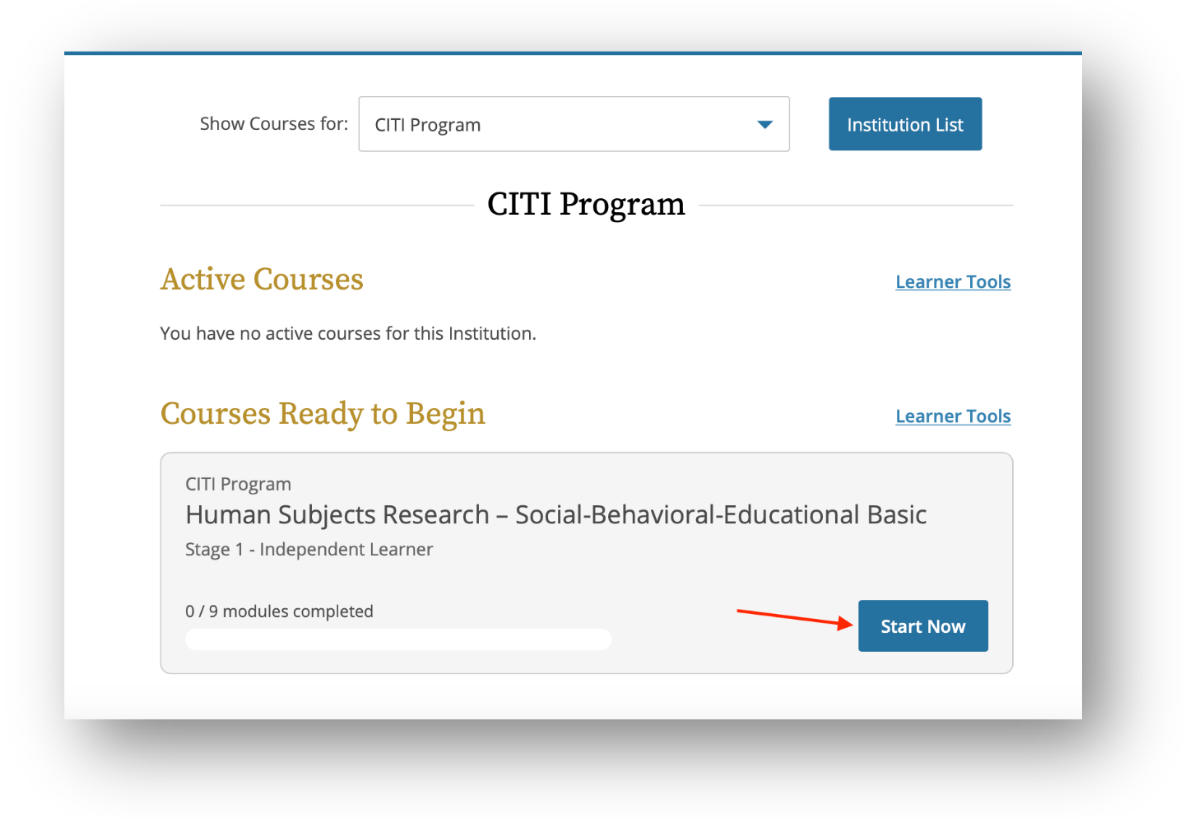Click the CITI Program text in dropdown
1186x818 pixels.
pos(427,125)
